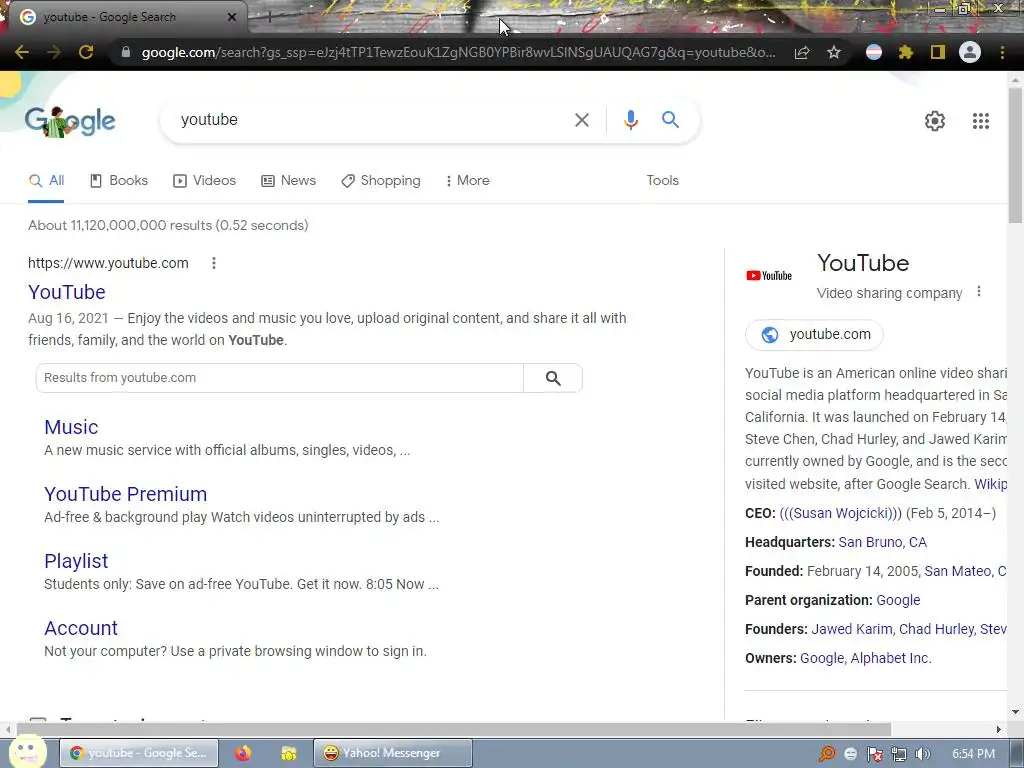Open the Chrome profile avatar
This screenshot has width=1024, height=768.
coord(970,52)
